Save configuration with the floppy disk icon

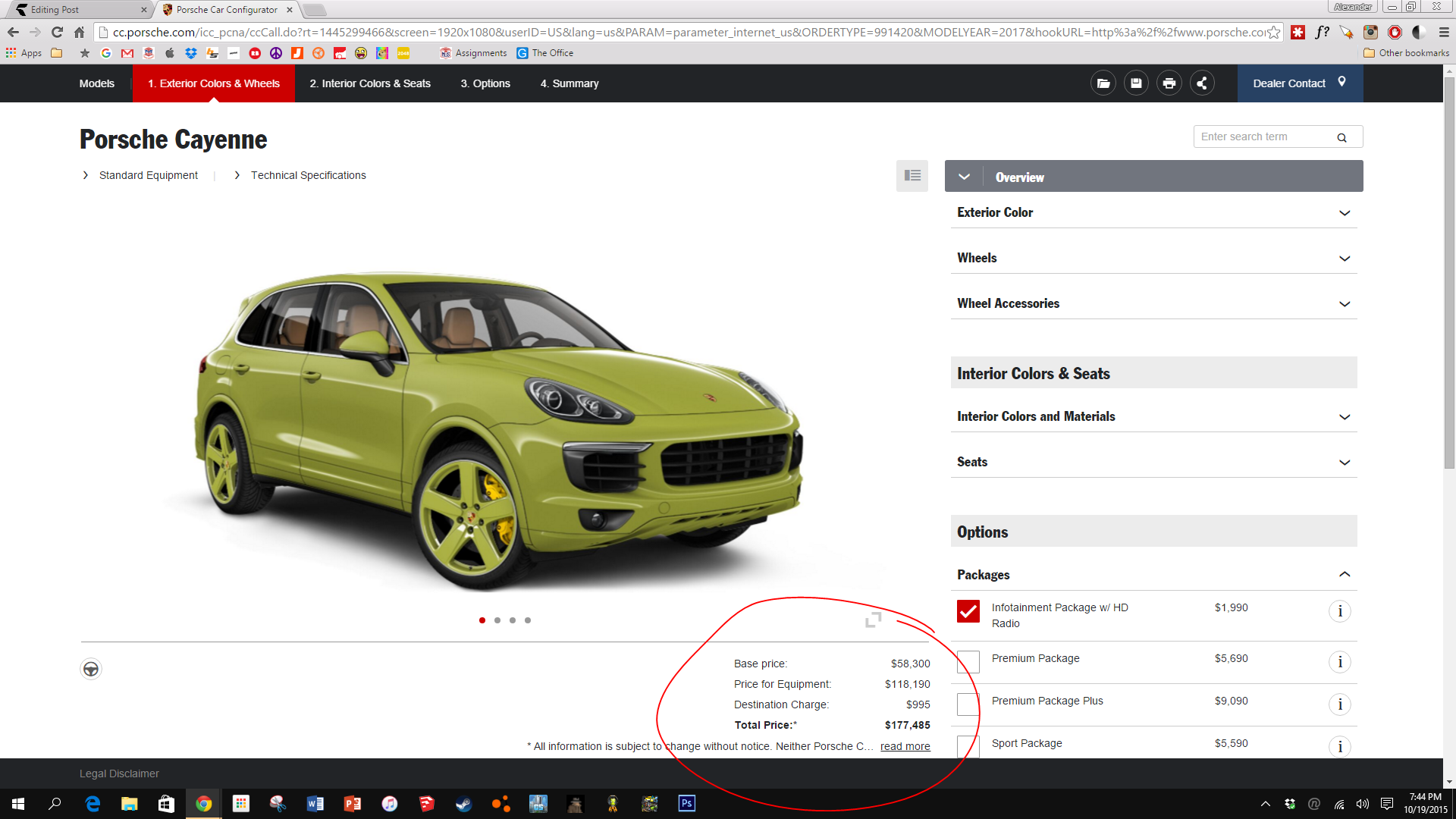(x=1136, y=83)
